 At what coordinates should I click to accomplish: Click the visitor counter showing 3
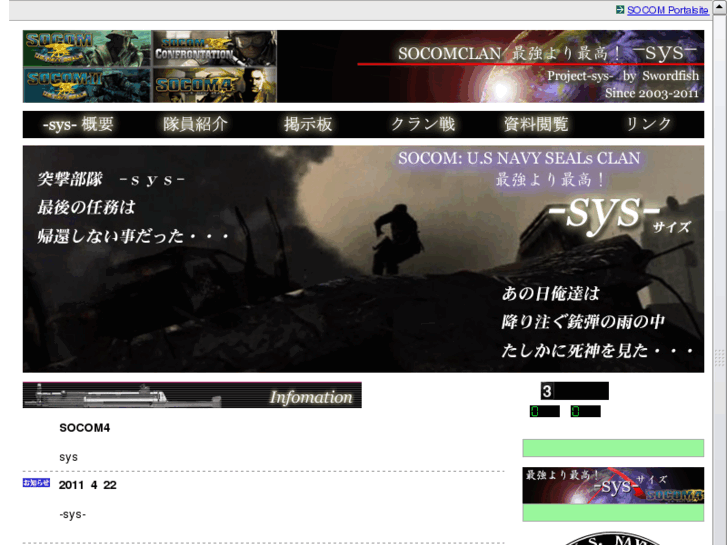pos(574,391)
